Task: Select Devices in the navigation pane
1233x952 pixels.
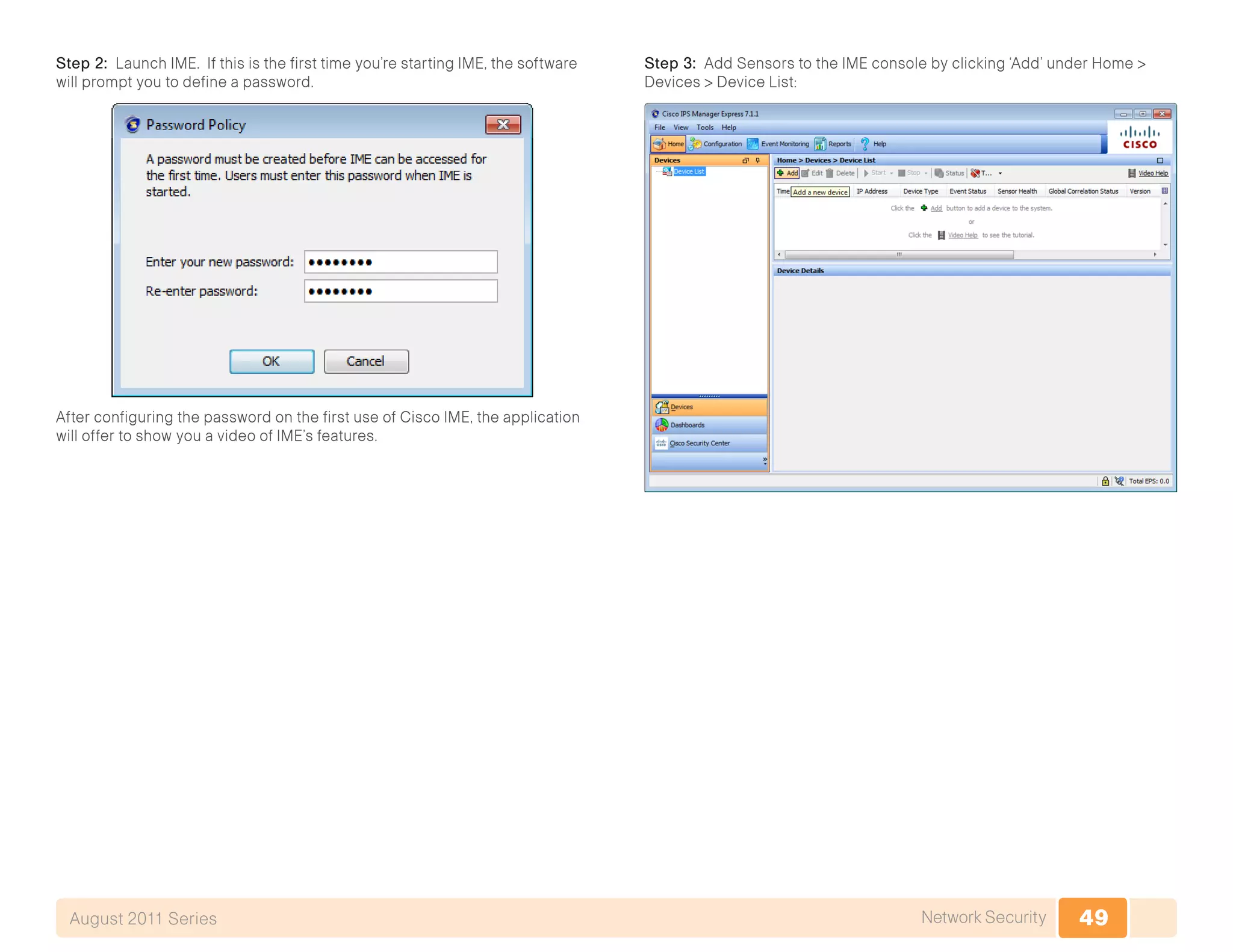Action: (x=709, y=407)
